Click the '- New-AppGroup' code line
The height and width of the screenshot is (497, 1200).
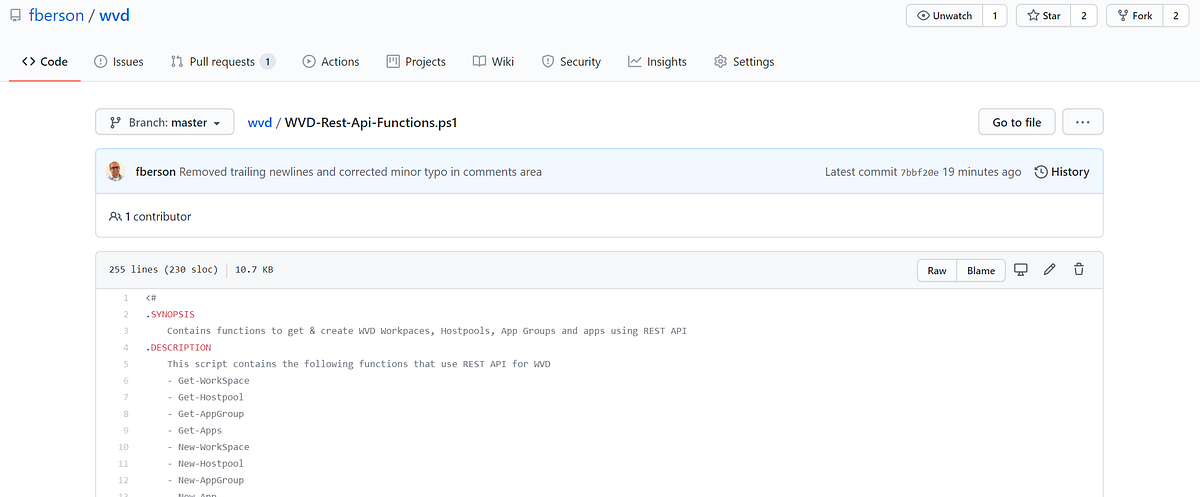[x=205, y=480]
